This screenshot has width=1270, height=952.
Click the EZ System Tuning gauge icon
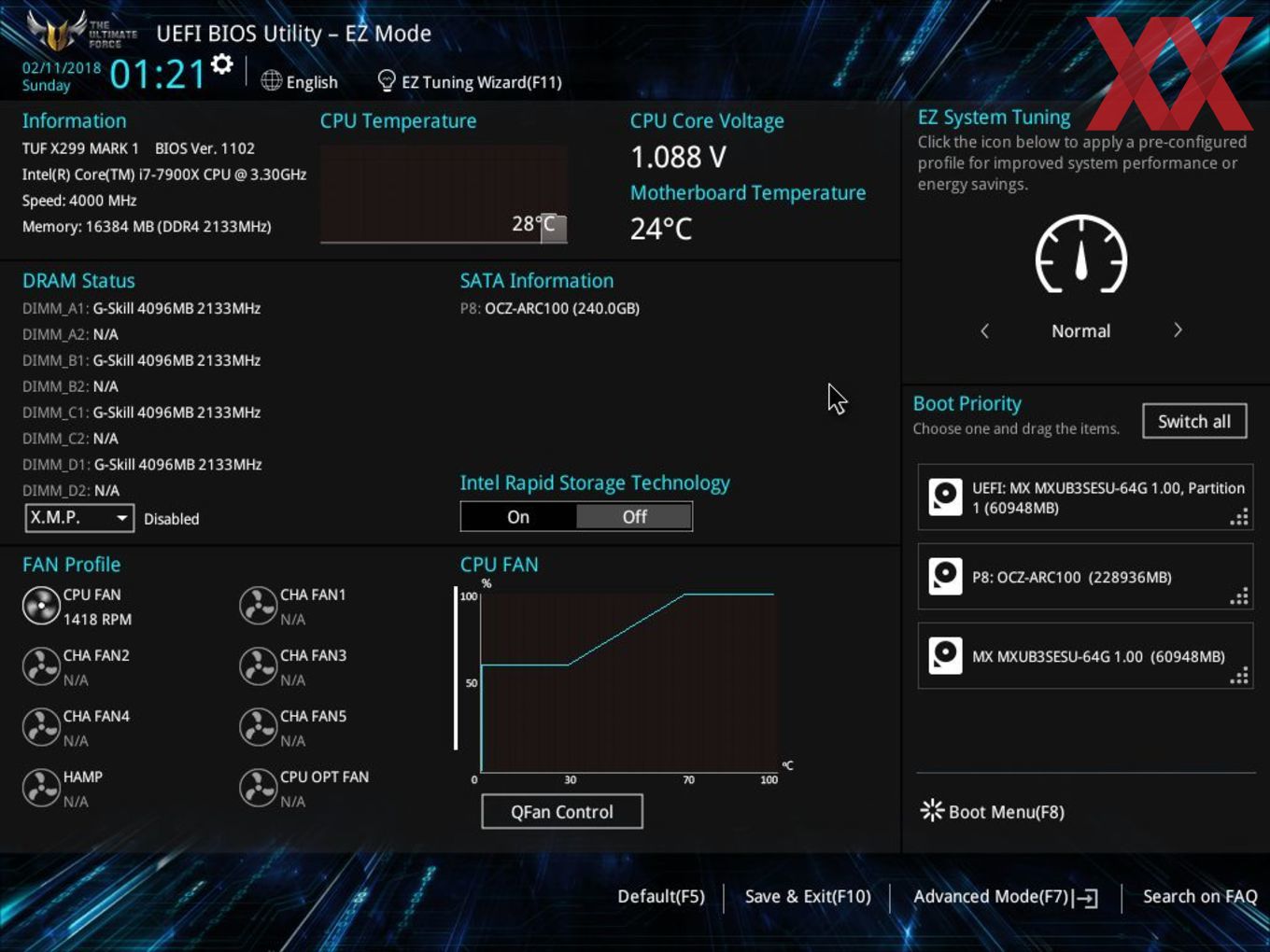click(x=1081, y=255)
